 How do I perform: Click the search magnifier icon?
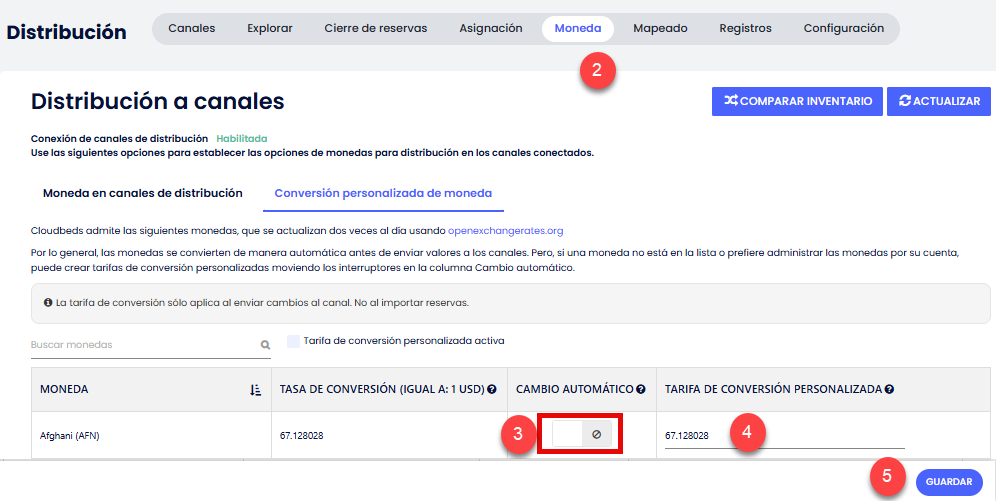tap(265, 345)
